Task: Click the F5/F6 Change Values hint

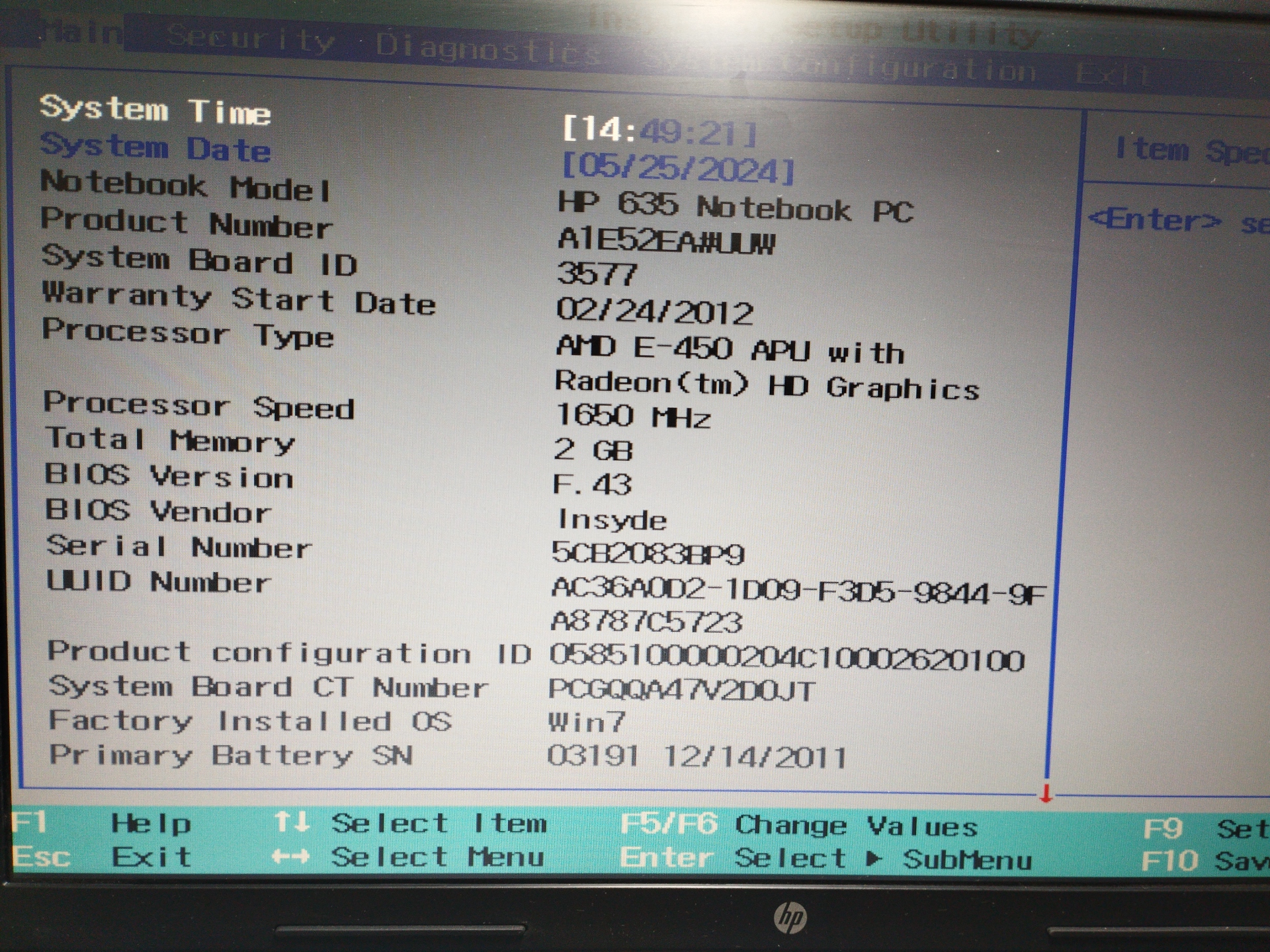Action: point(799,825)
